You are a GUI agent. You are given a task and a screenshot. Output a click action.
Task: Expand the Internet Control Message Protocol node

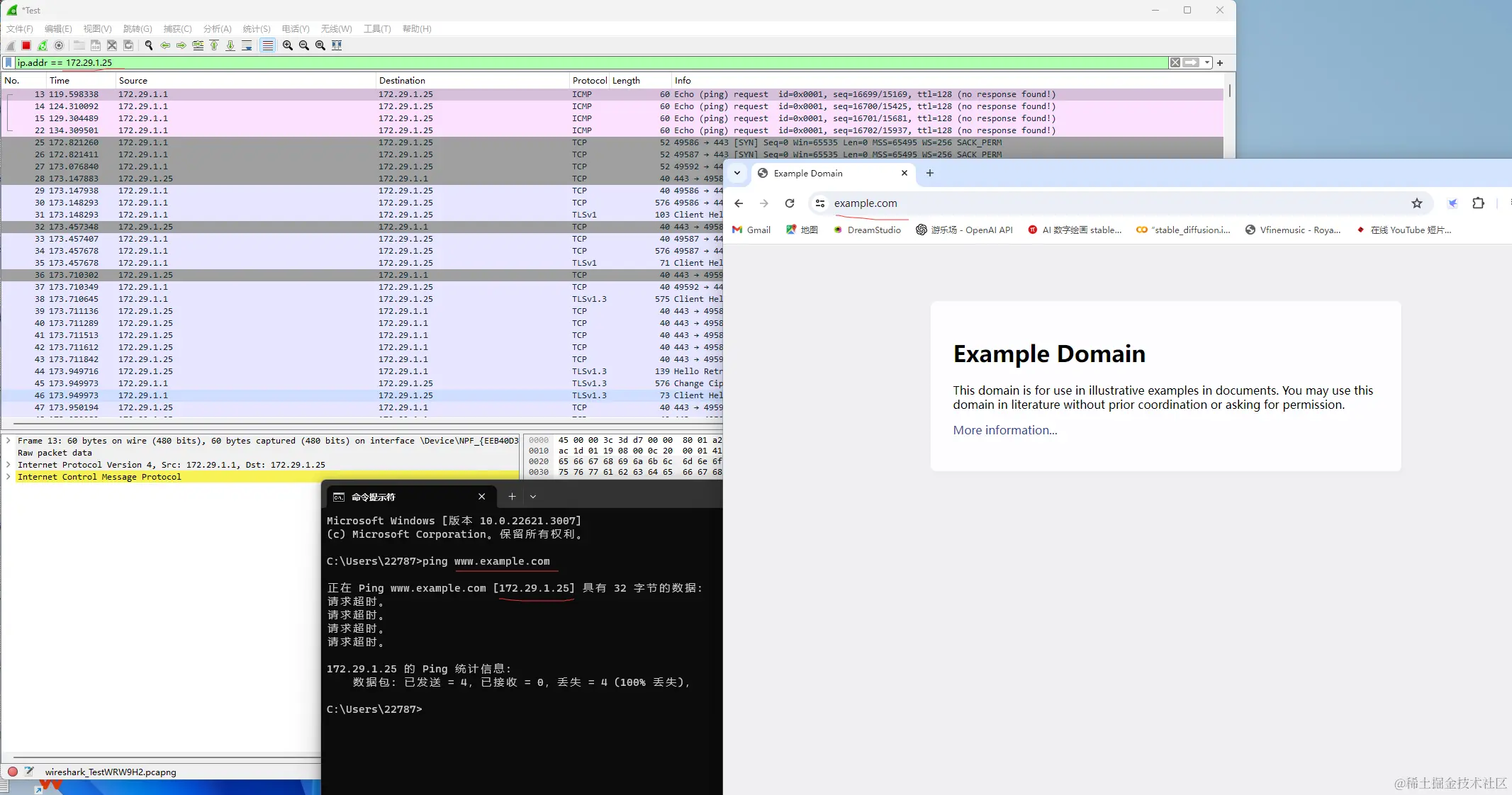(x=9, y=477)
